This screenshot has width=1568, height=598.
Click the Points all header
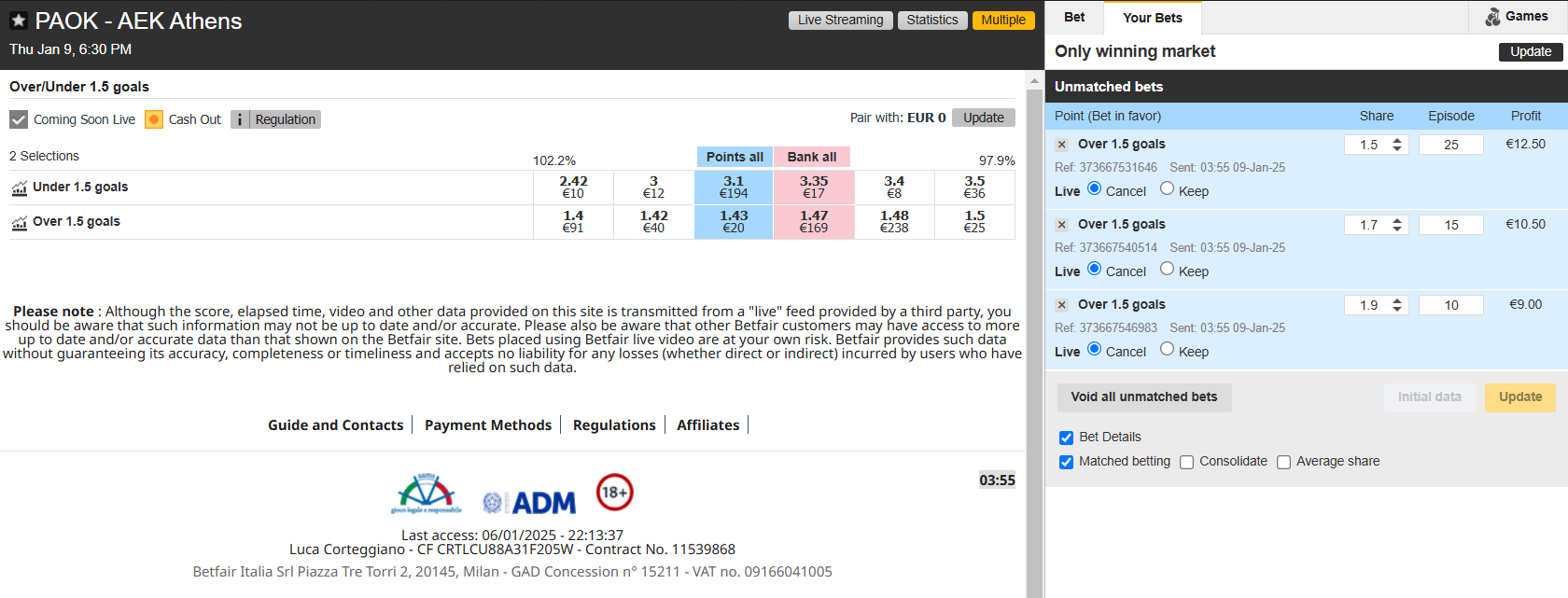[x=735, y=157]
